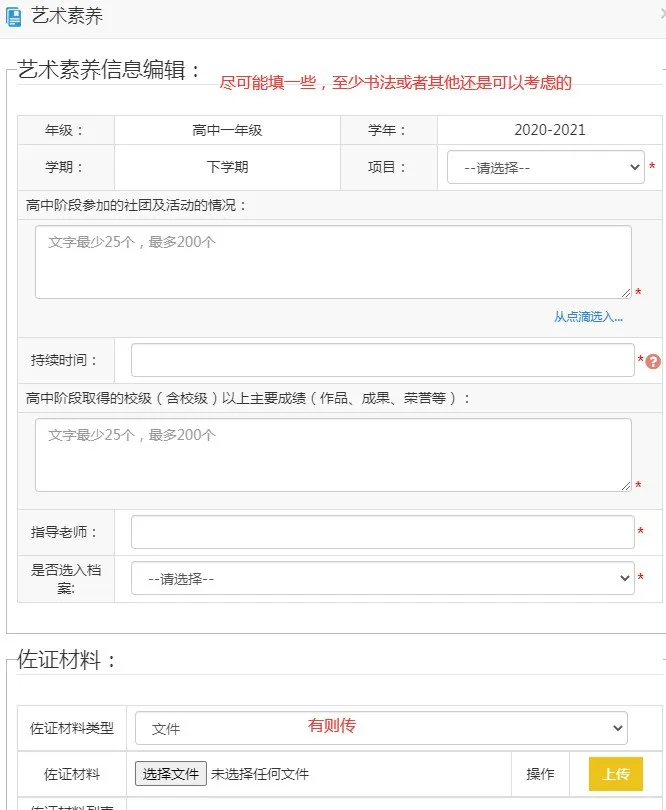Open the 是否选入档案 dropdown
This screenshot has height=810, width=666.
(382, 578)
